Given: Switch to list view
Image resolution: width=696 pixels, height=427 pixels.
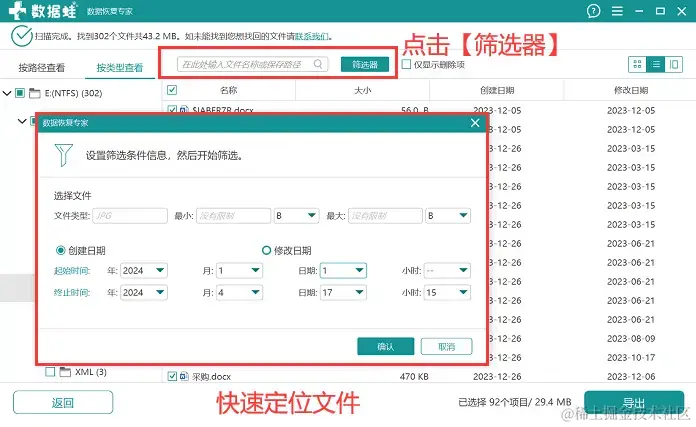Looking at the screenshot, I should click(x=656, y=64).
